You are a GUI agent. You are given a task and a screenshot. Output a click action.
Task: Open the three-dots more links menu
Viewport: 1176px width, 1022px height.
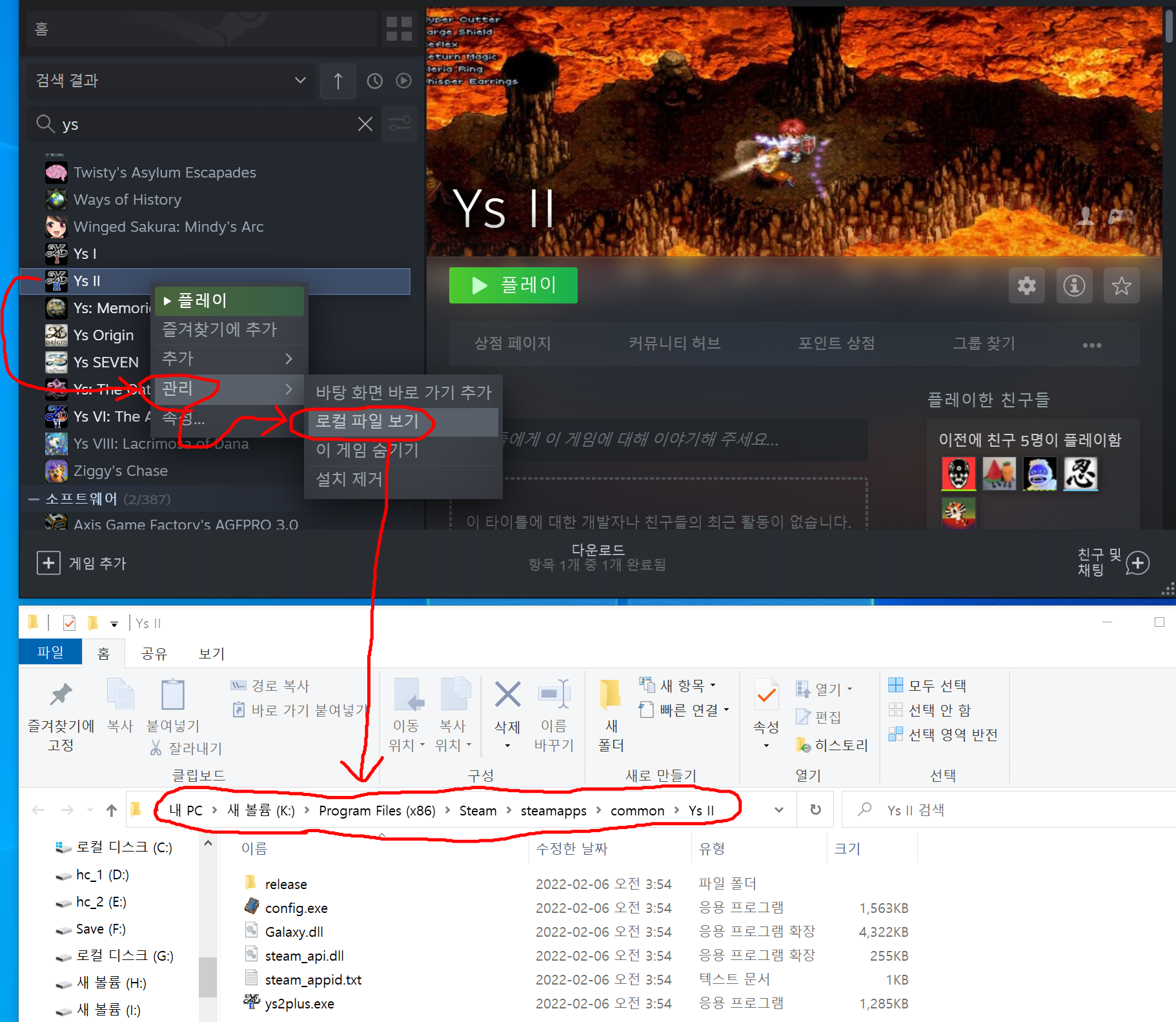tap(1092, 345)
